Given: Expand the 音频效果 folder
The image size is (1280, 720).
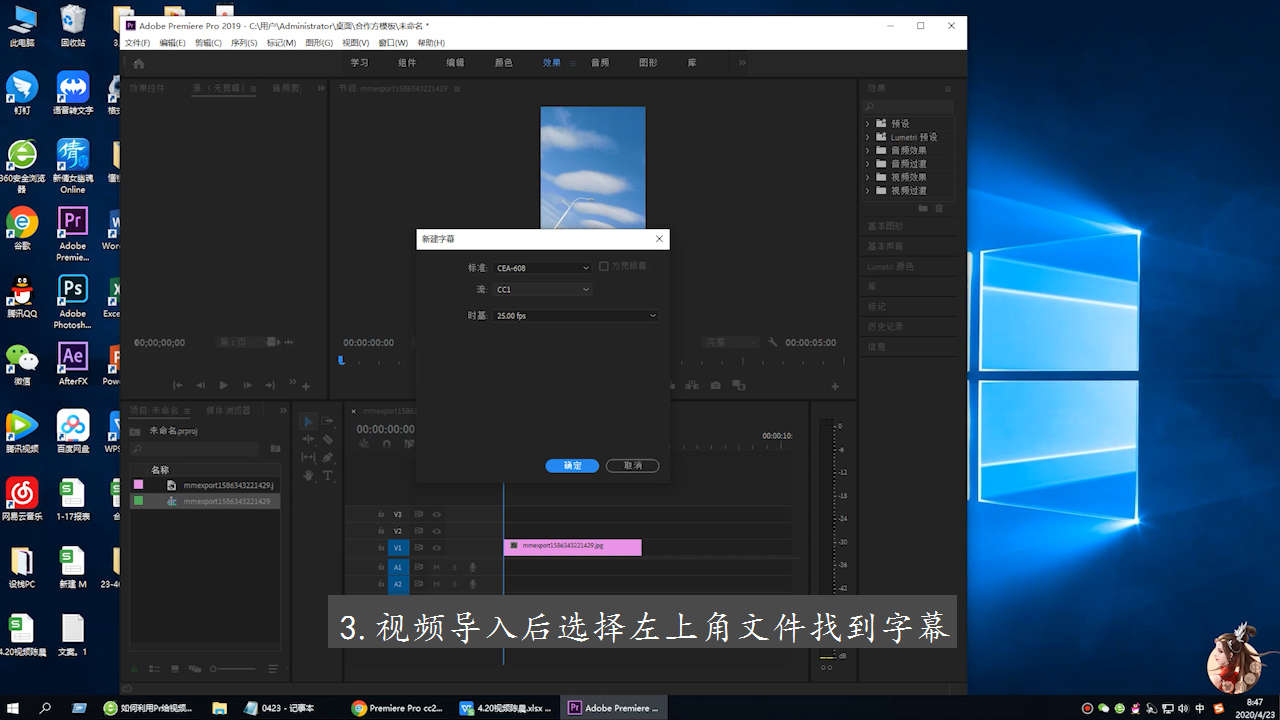Looking at the screenshot, I should (868, 150).
